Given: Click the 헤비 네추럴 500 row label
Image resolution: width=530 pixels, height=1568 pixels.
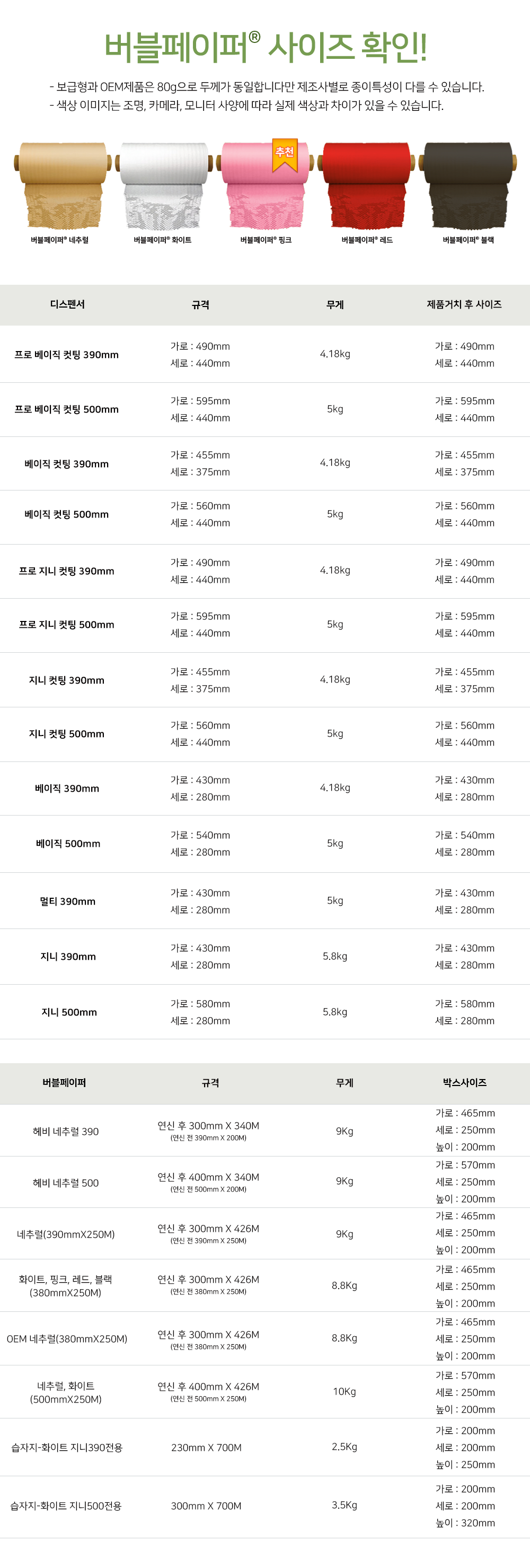Looking at the screenshot, I should pyautogui.click(x=66, y=1182).
